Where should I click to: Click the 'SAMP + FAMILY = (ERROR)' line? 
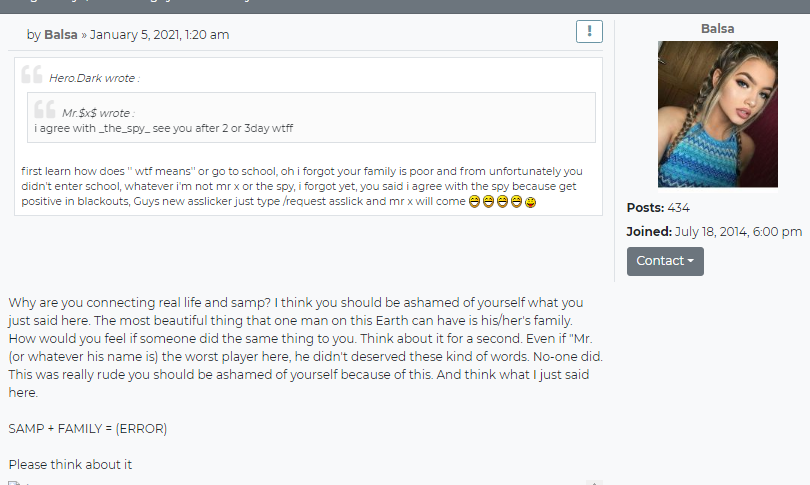[x=87, y=429]
